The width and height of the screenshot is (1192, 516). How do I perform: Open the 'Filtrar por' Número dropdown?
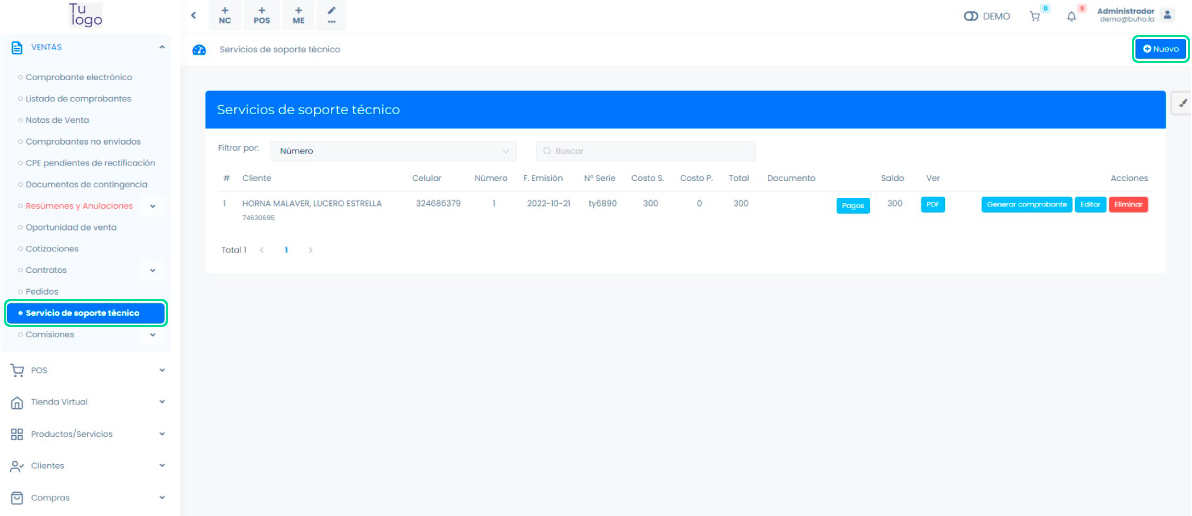click(x=393, y=151)
